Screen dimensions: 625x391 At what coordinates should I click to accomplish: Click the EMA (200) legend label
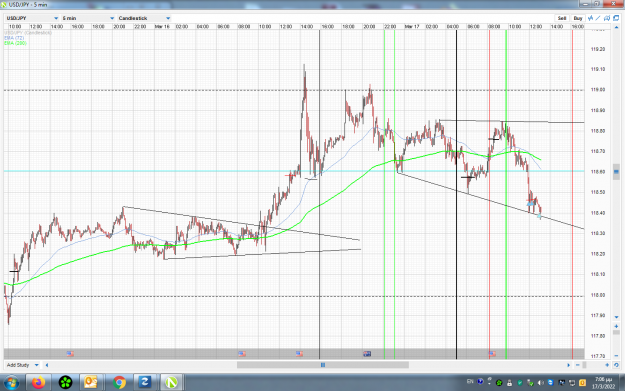pos(16,43)
